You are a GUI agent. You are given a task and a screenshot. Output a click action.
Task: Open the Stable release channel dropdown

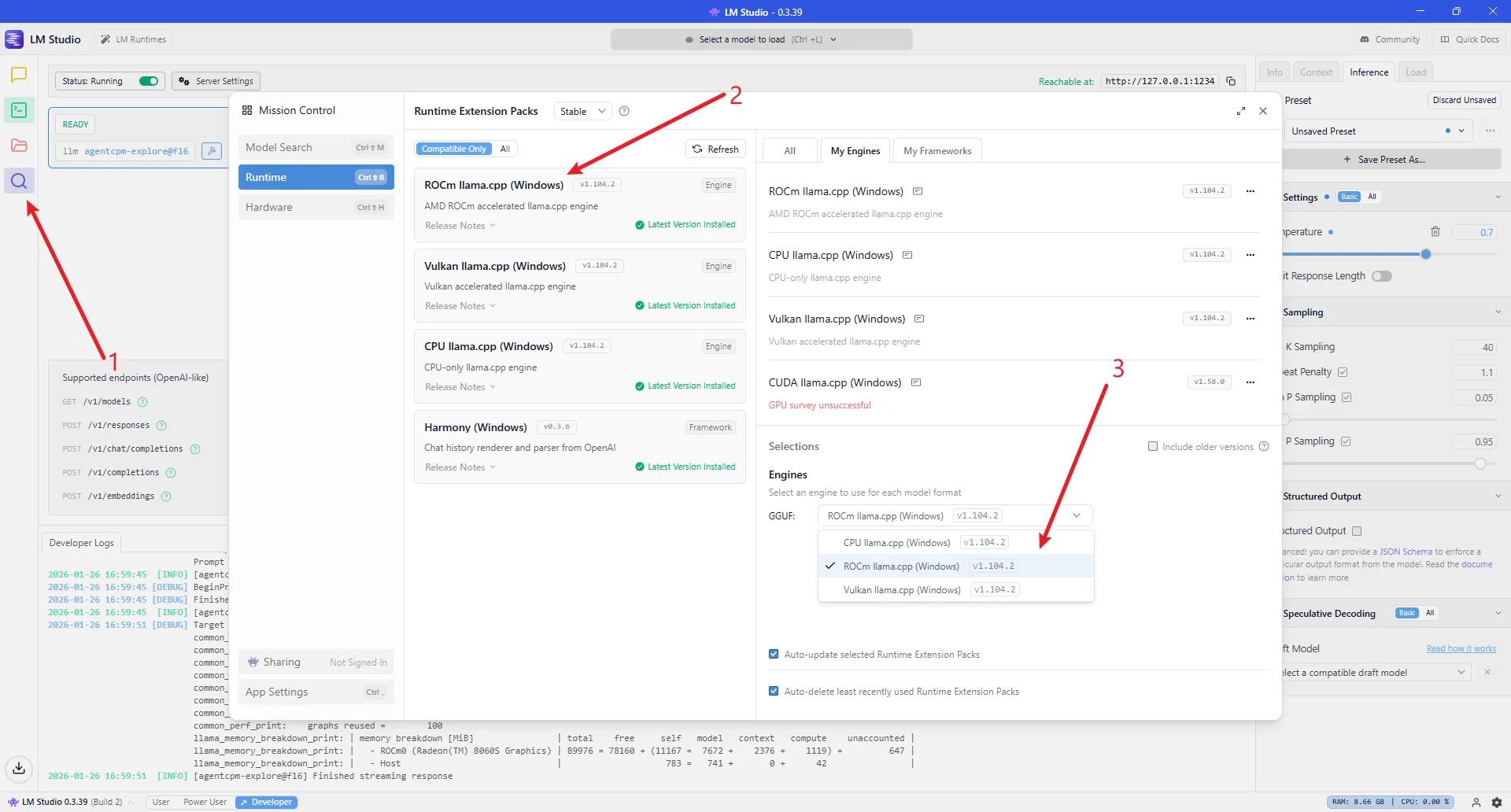point(582,111)
